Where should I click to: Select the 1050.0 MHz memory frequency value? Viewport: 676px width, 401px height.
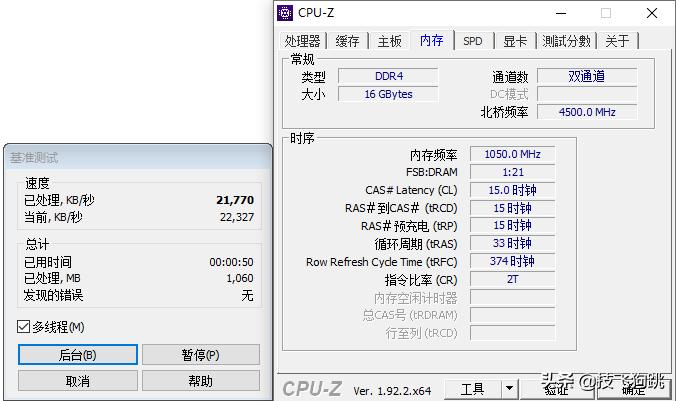512,154
